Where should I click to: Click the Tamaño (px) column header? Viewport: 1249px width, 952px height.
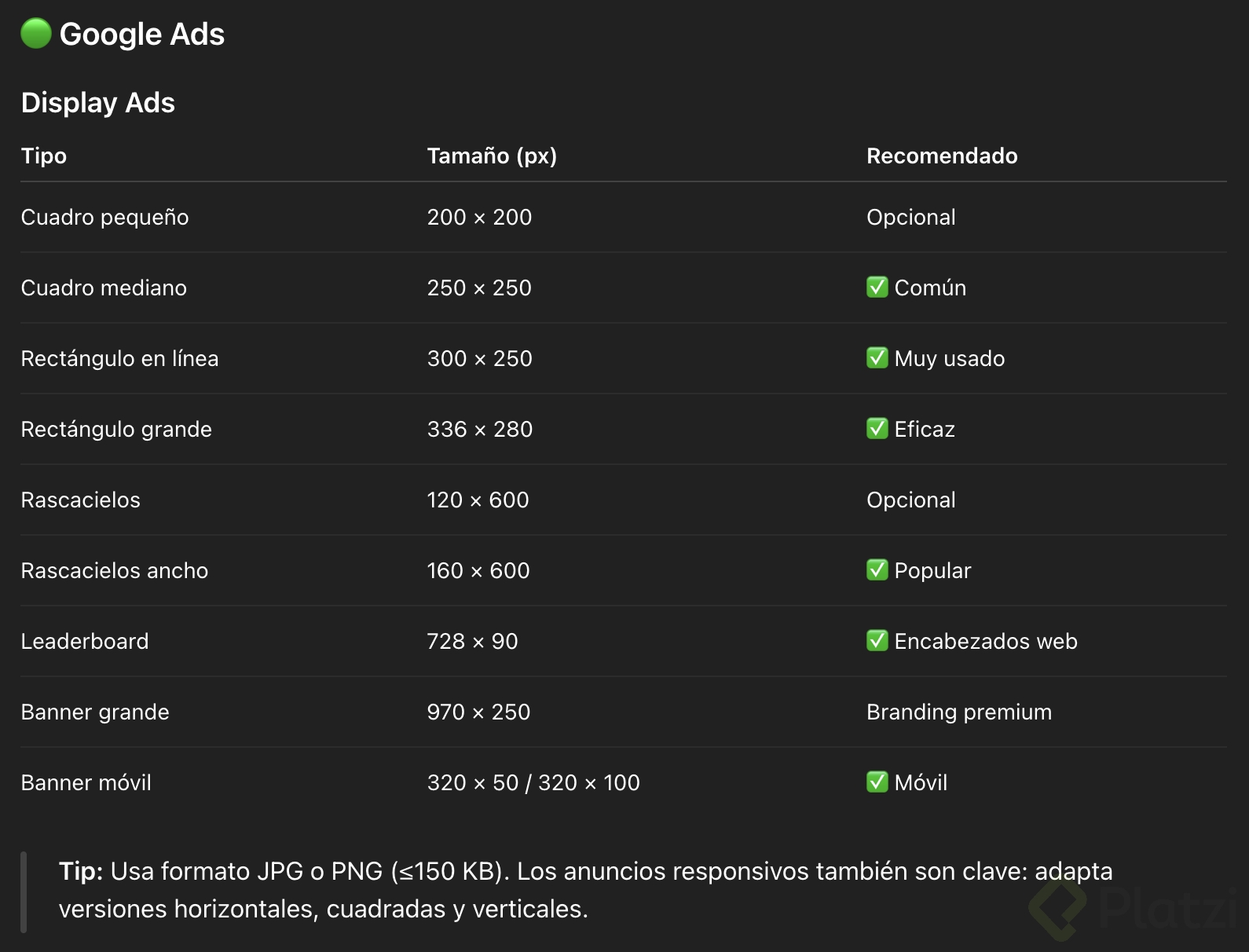click(492, 156)
